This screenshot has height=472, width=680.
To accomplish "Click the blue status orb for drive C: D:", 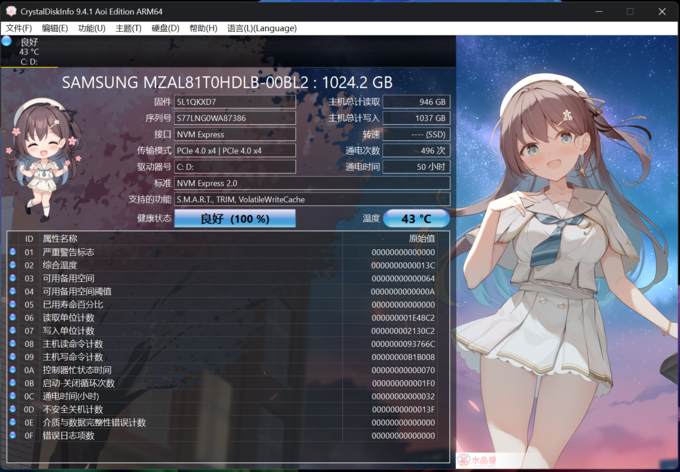I will pos(7,42).
